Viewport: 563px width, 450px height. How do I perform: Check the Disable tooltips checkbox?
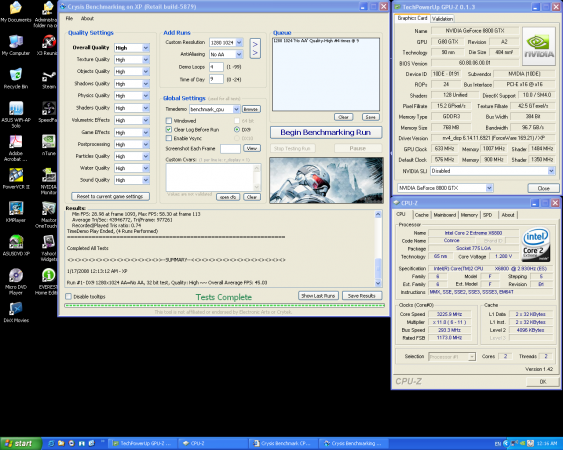pyautogui.click(x=68, y=296)
